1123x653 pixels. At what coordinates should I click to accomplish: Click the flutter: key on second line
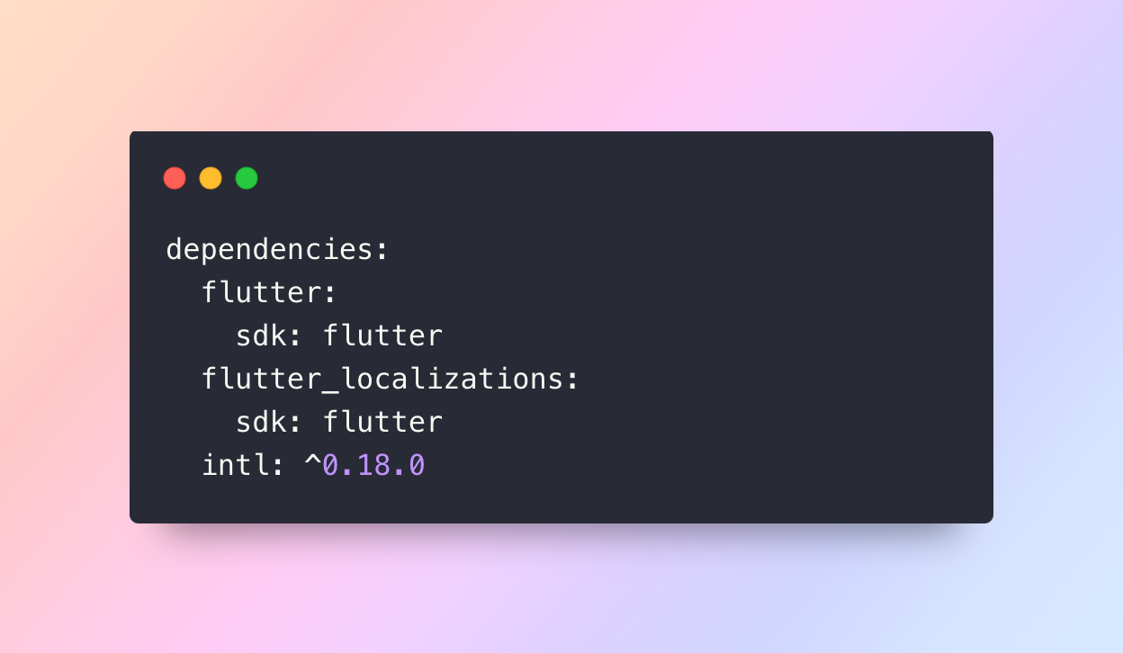point(269,292)
